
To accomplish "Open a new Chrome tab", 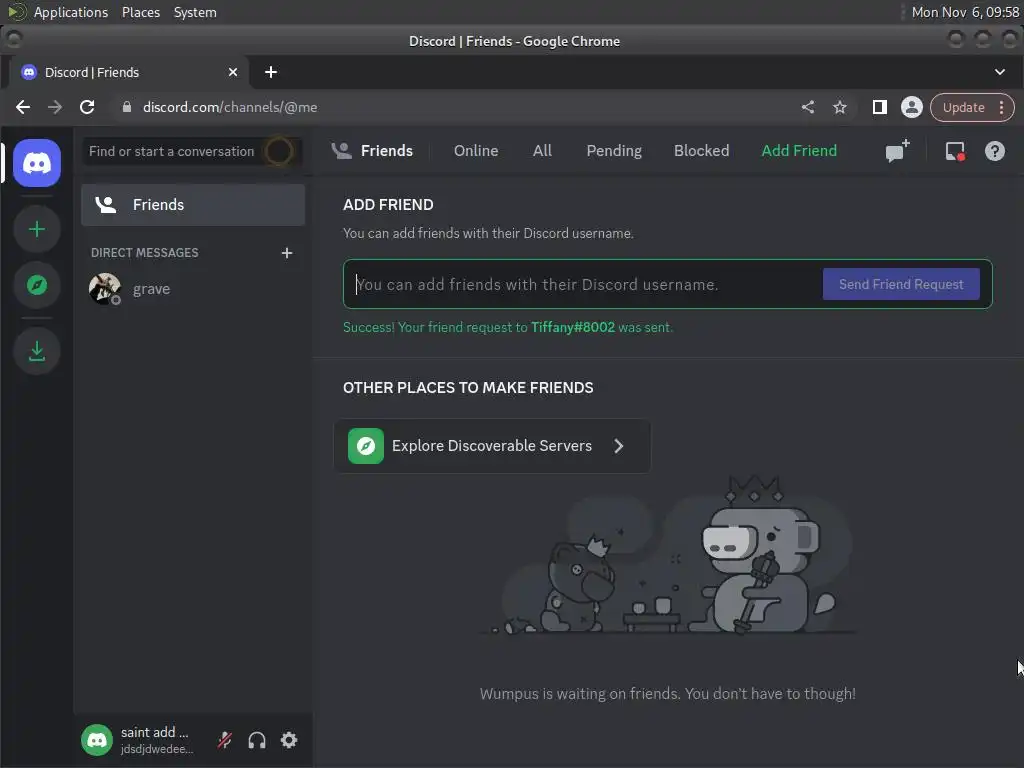I will point(271,72).
